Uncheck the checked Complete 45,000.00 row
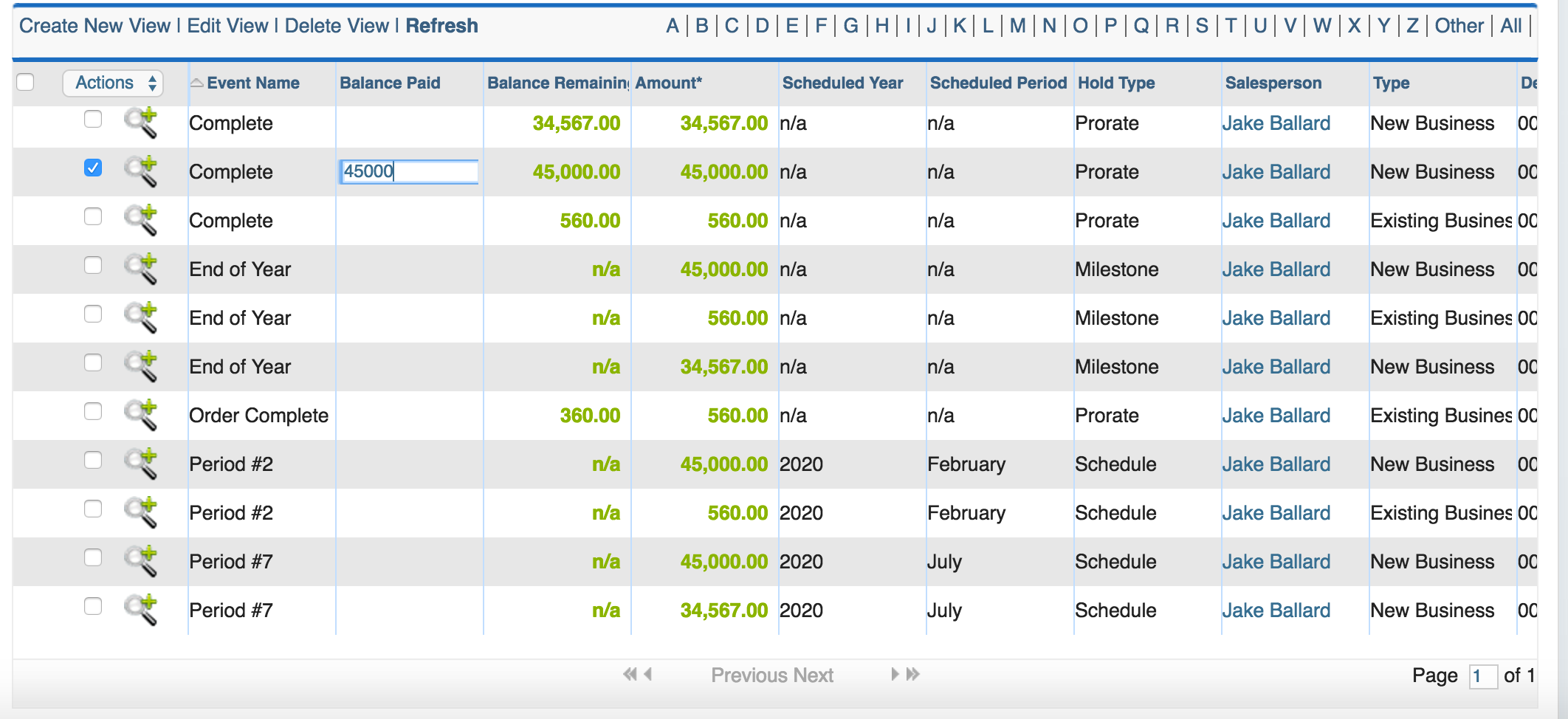1568x719 pixels. 93,168
